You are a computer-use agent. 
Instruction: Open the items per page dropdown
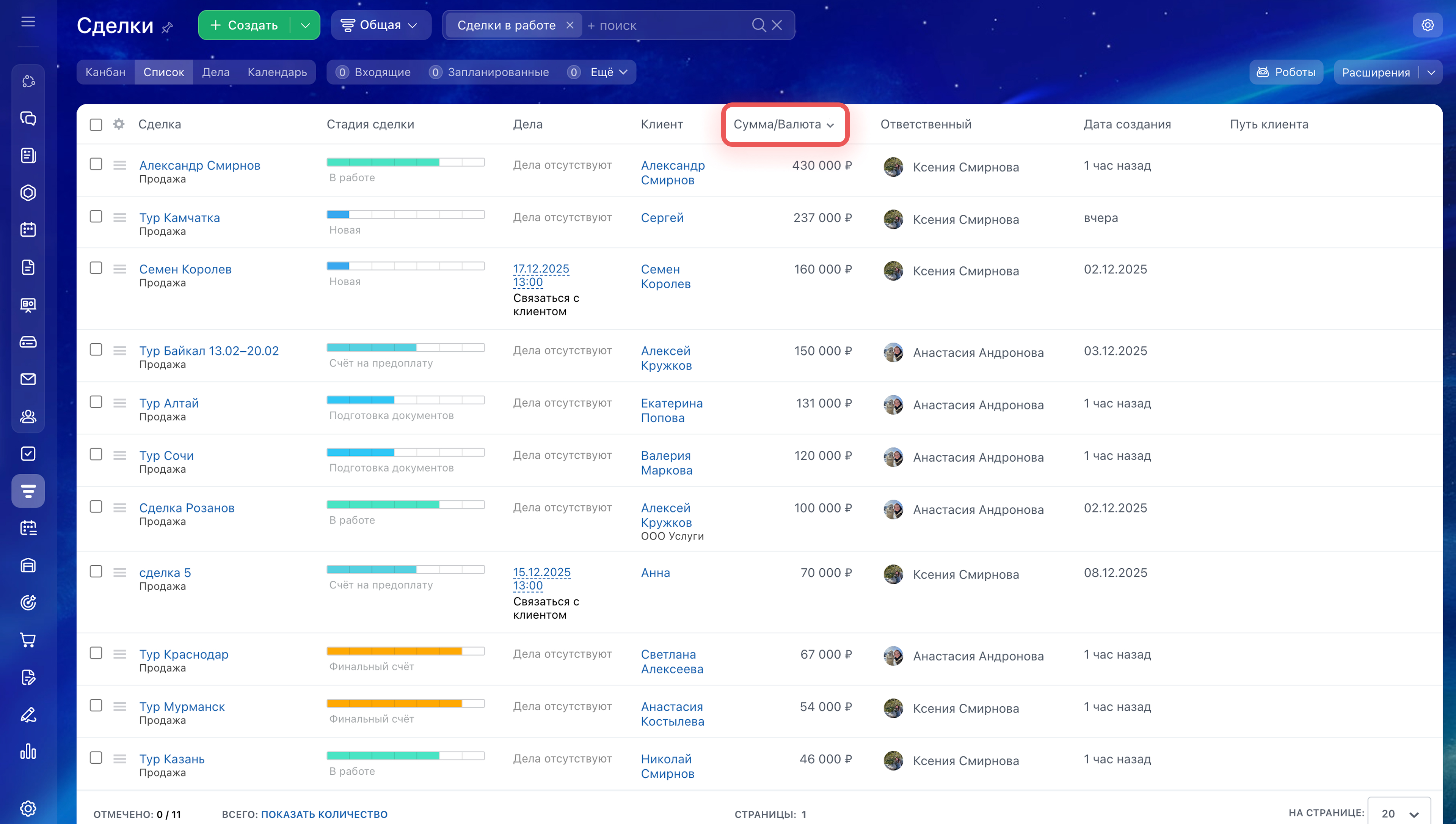[x=1399, y=813]
